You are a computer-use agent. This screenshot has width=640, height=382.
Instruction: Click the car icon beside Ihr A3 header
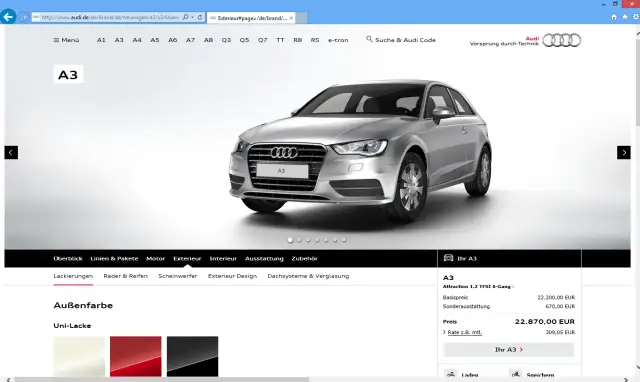click(448, 258)
